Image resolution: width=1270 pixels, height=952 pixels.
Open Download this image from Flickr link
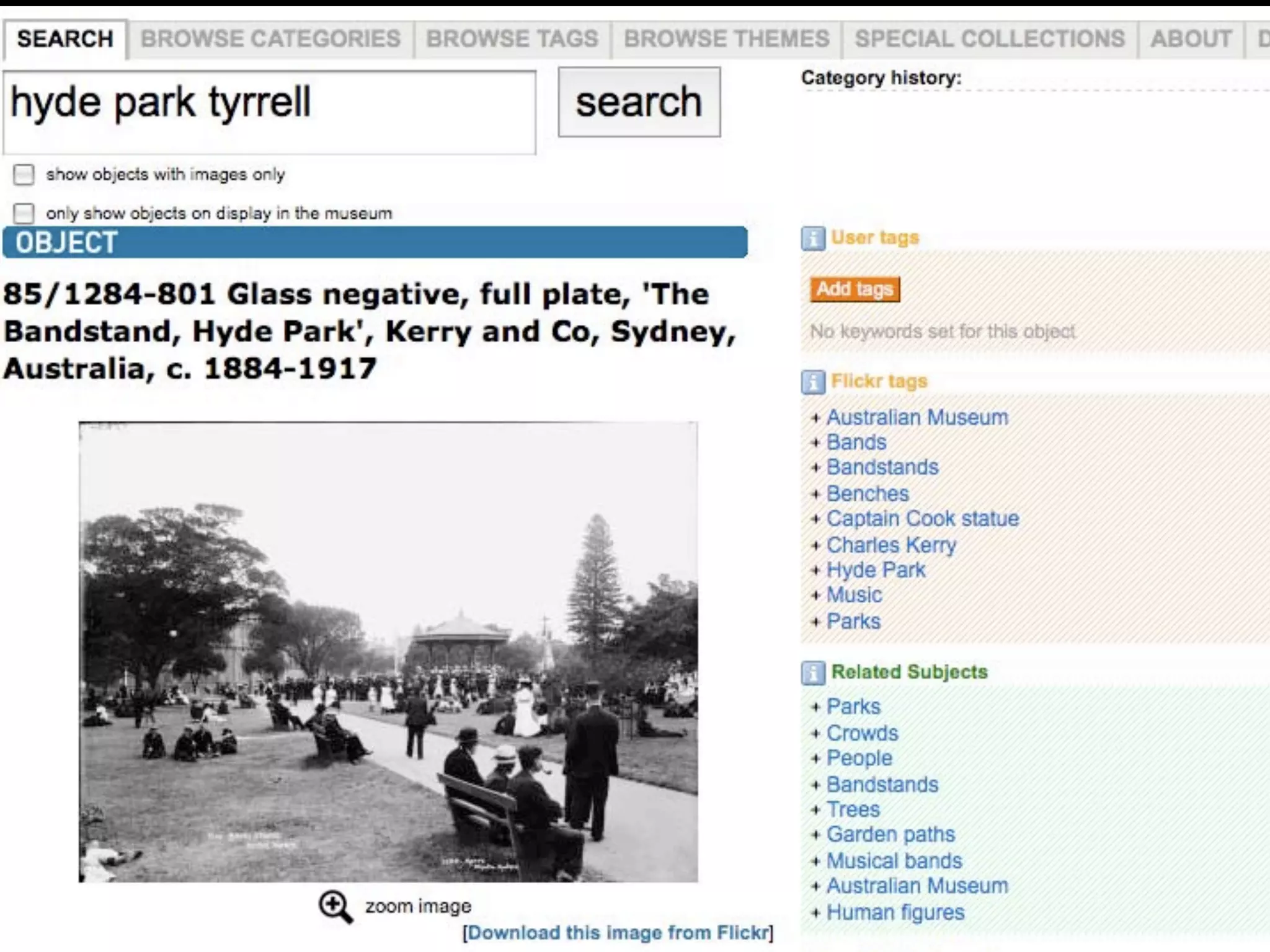click(x=618, y=933)
